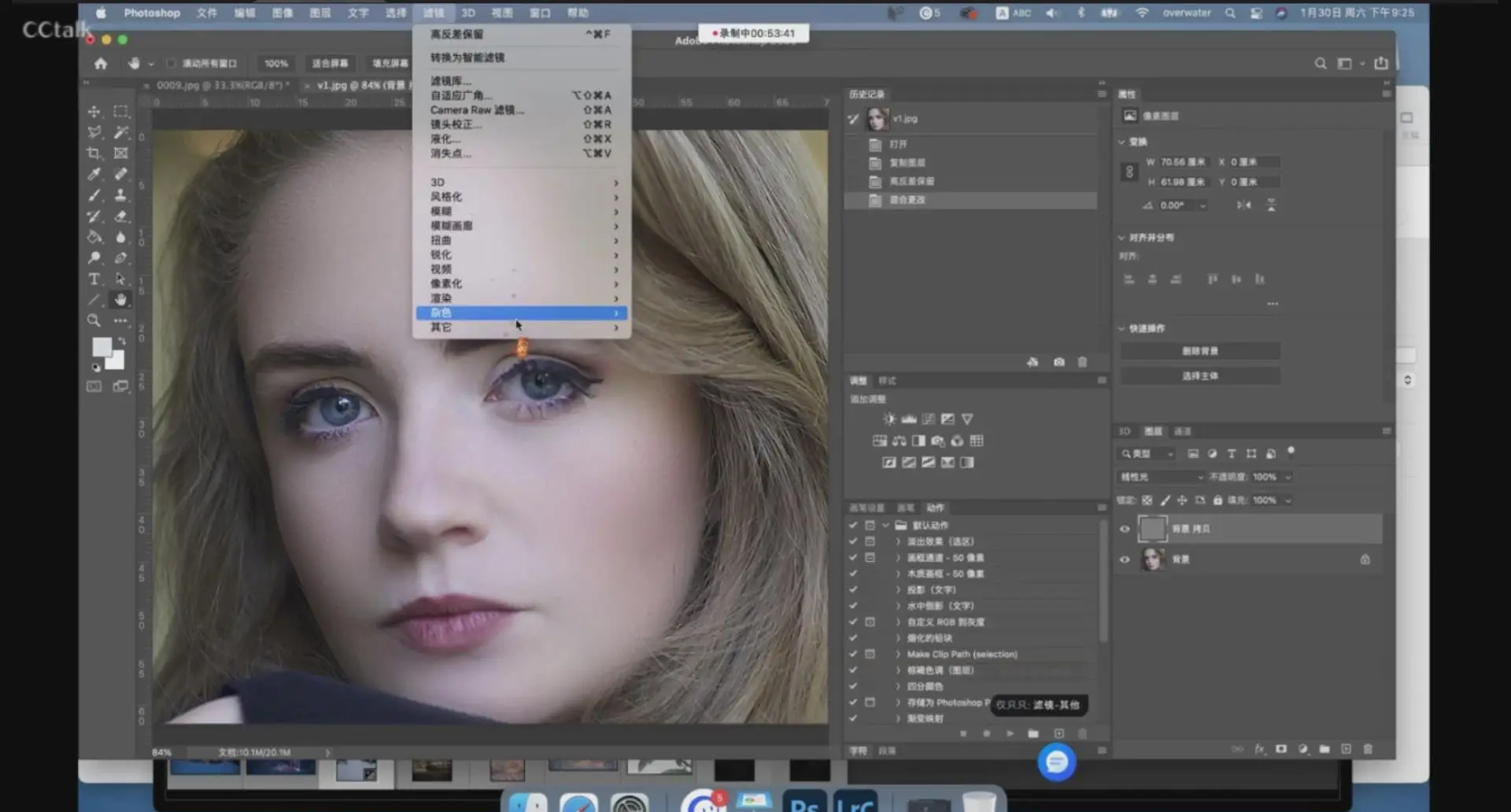Expand the Make Clip Path action

coord(898,654)
